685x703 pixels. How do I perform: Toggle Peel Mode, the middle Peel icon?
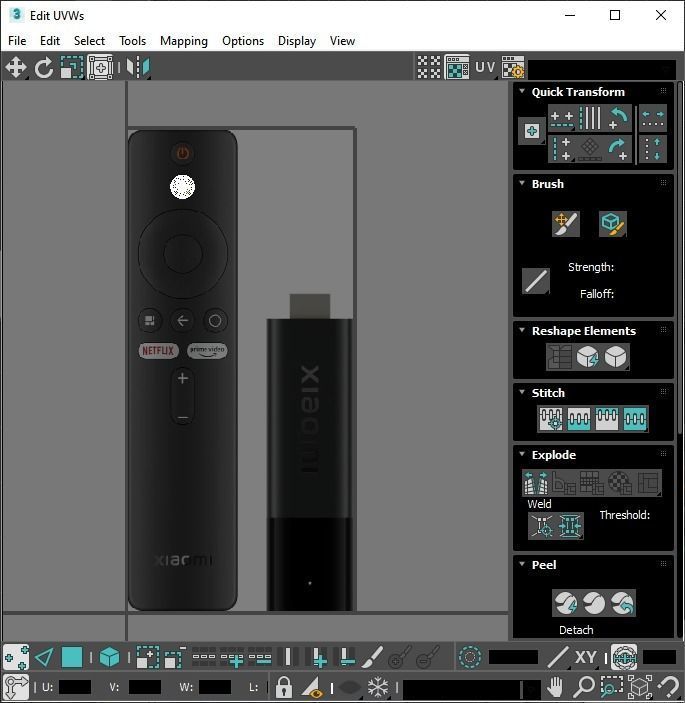click(x=594, y=603)
